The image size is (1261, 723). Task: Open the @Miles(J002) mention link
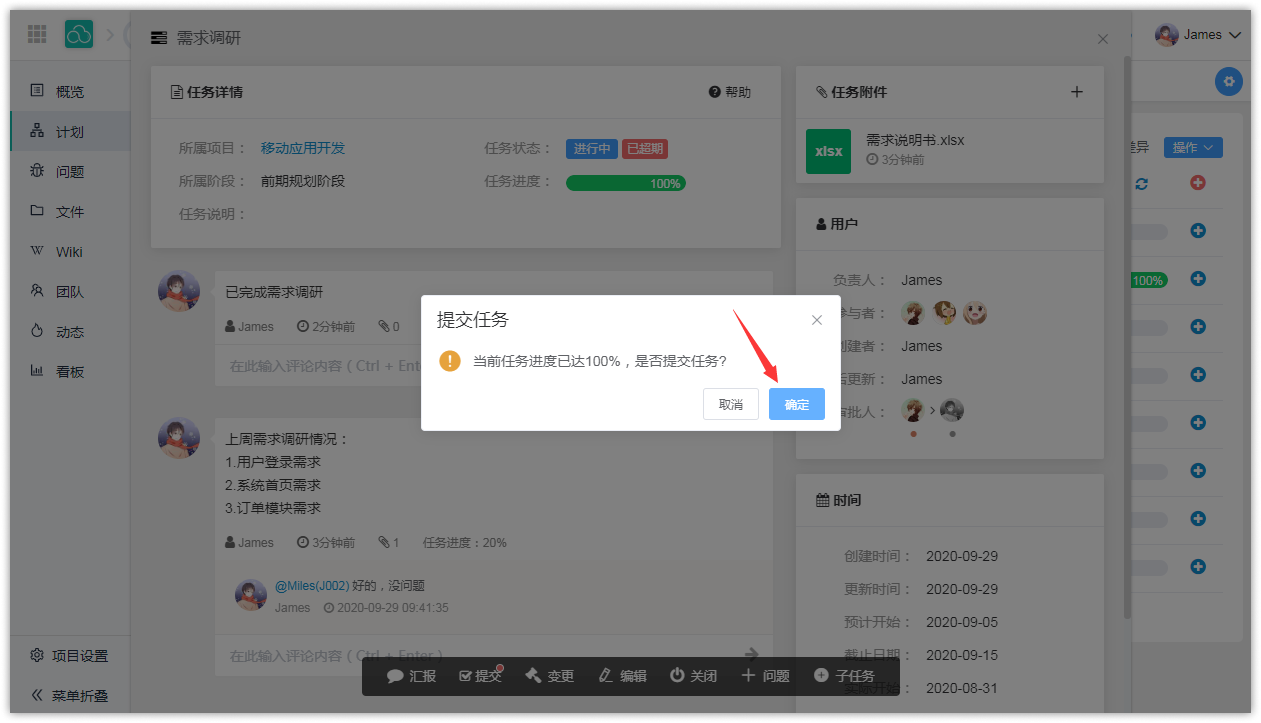coord(312,586)
